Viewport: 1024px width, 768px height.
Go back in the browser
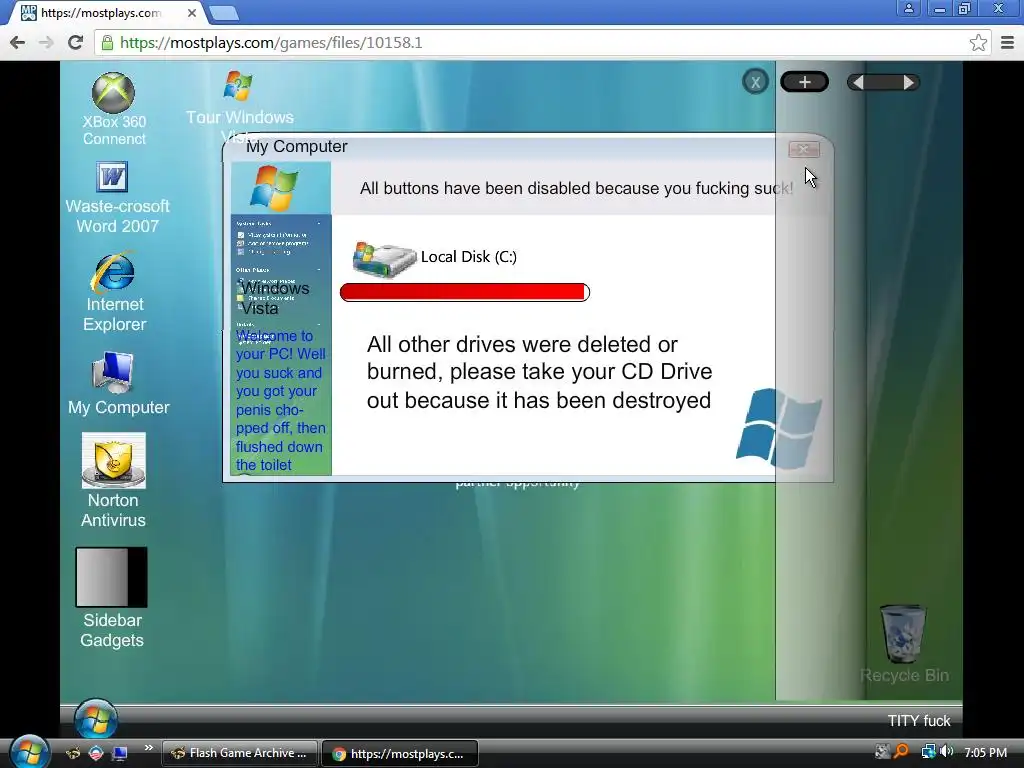tap(18, 42)
